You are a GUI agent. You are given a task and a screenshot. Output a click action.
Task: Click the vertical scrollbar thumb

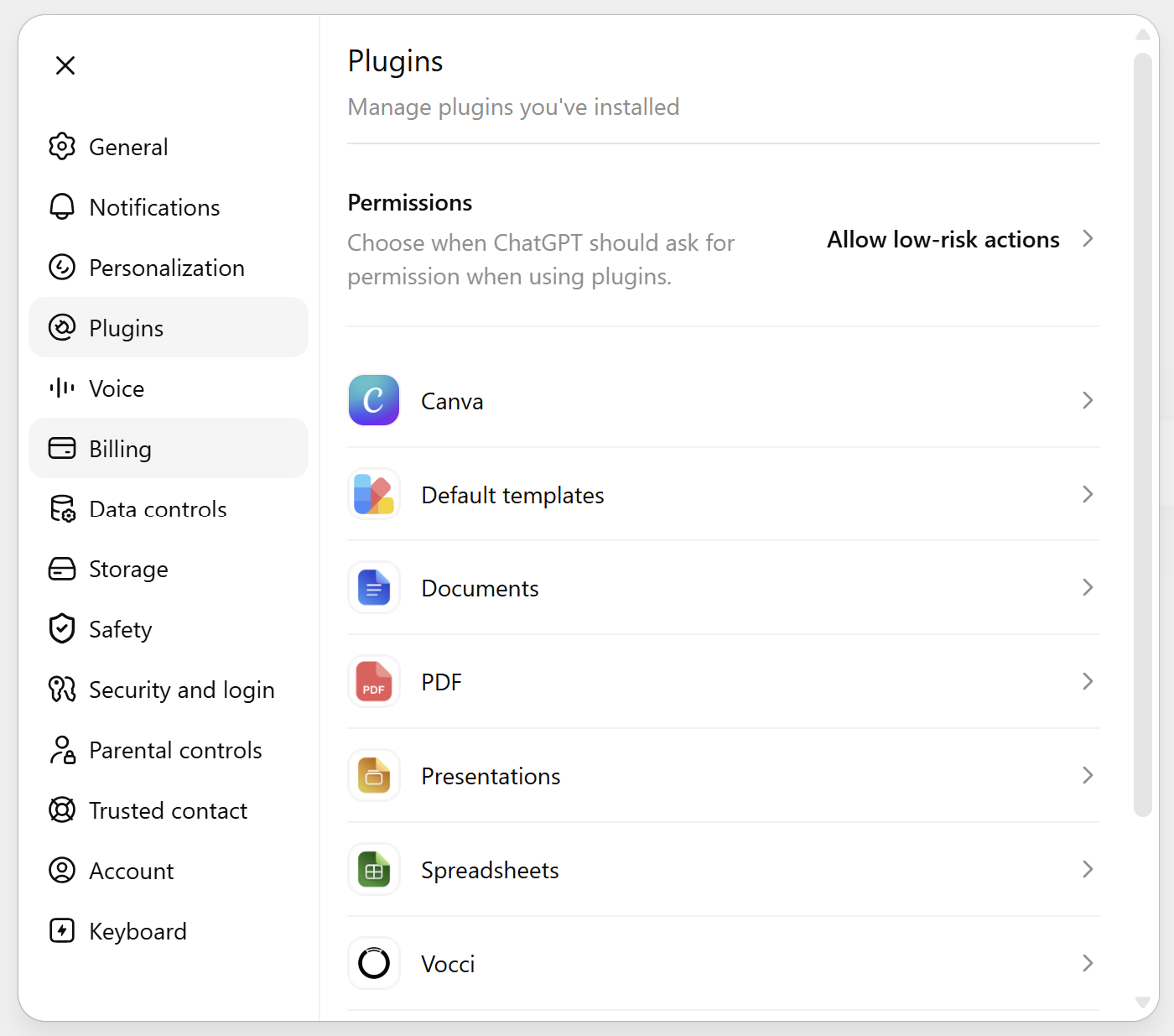tap(1142, 435)
